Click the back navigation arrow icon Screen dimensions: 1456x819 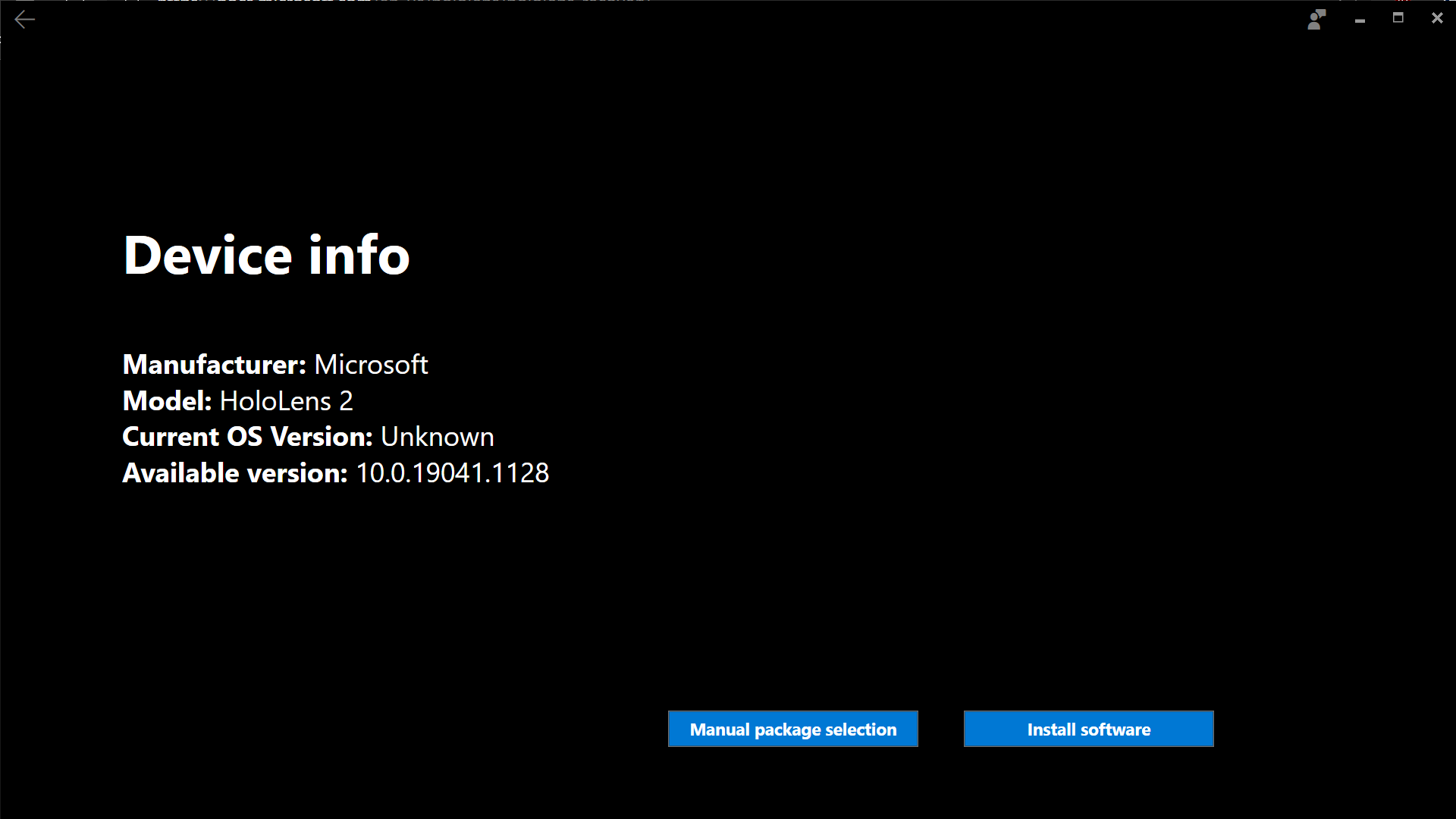(24, 18)
